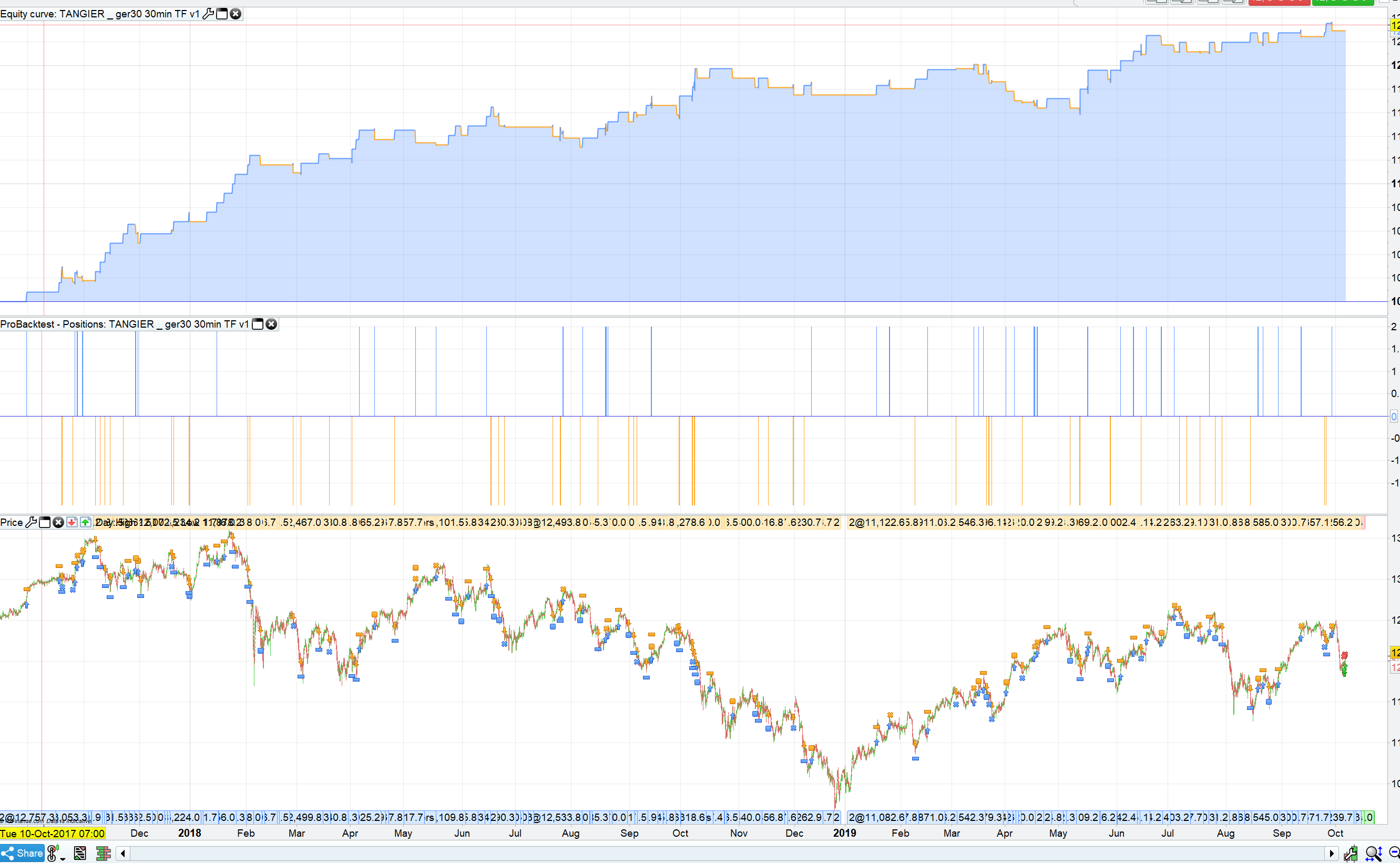The width and height of the screenshot is (1400, 863).
Task: Maximize the ProBacktest Positions panel window
Action: point(258,324)
